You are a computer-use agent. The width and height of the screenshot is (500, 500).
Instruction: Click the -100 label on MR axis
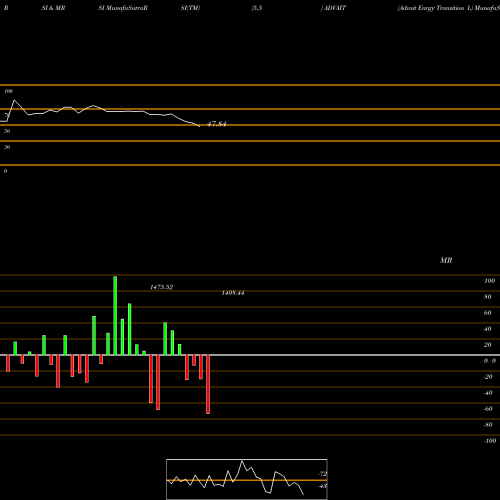(490, 441)
